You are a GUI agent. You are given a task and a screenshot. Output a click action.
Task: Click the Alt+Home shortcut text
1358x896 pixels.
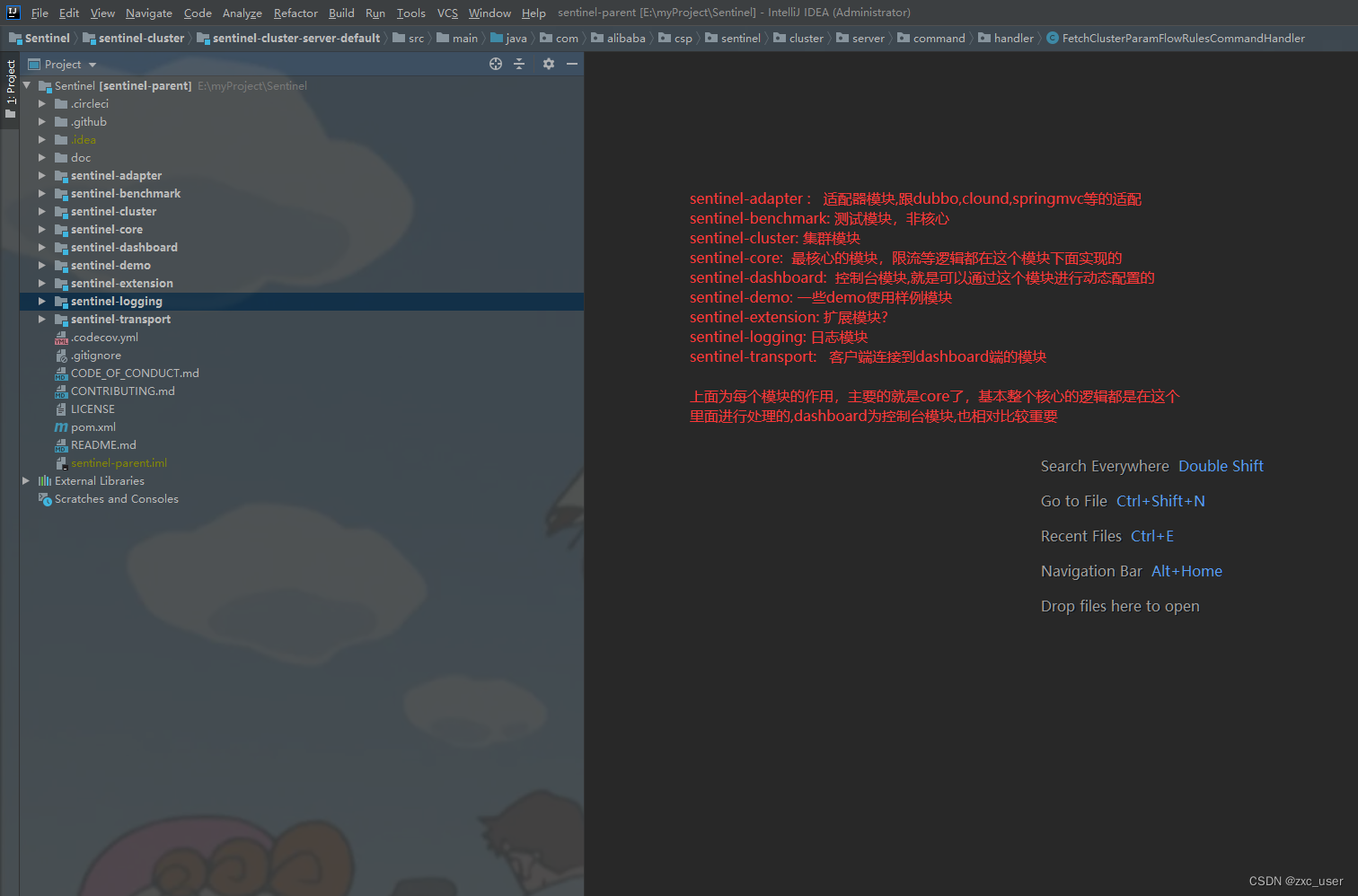[x=1186, y=571]
